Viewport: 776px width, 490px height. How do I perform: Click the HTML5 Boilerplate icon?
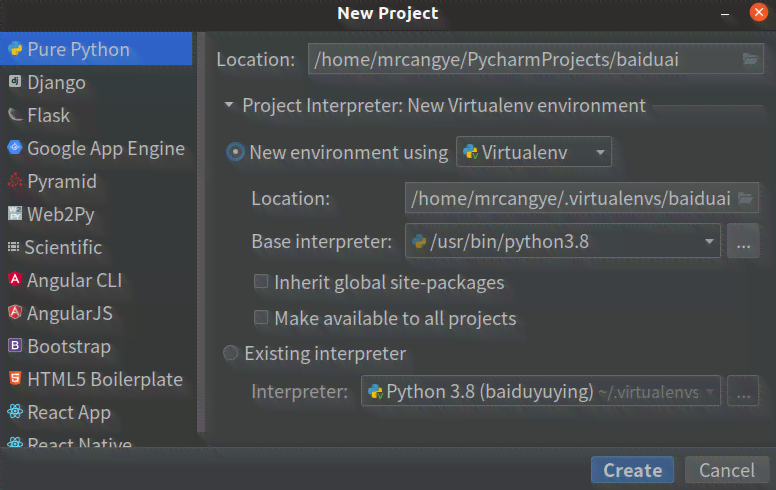click(15, 379)
